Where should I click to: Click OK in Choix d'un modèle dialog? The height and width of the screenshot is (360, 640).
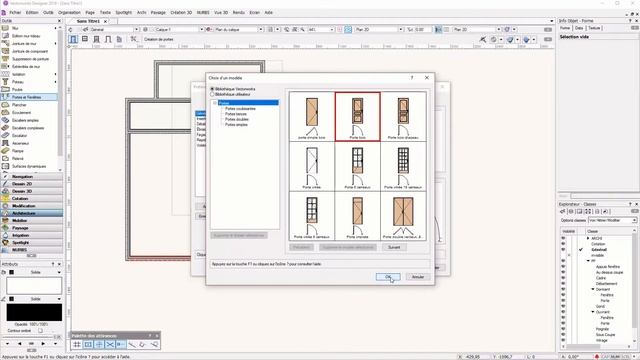pos(388,277)
